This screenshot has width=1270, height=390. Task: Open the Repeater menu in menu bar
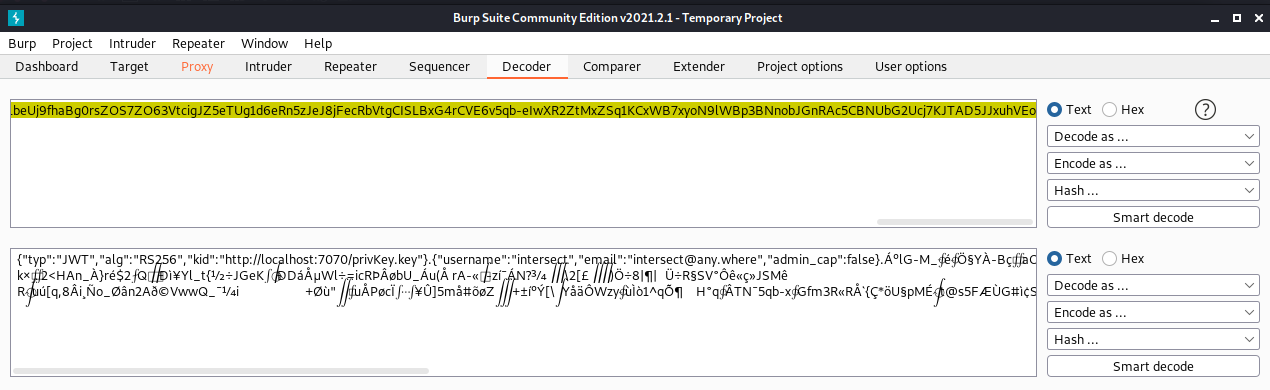(198, 44)
